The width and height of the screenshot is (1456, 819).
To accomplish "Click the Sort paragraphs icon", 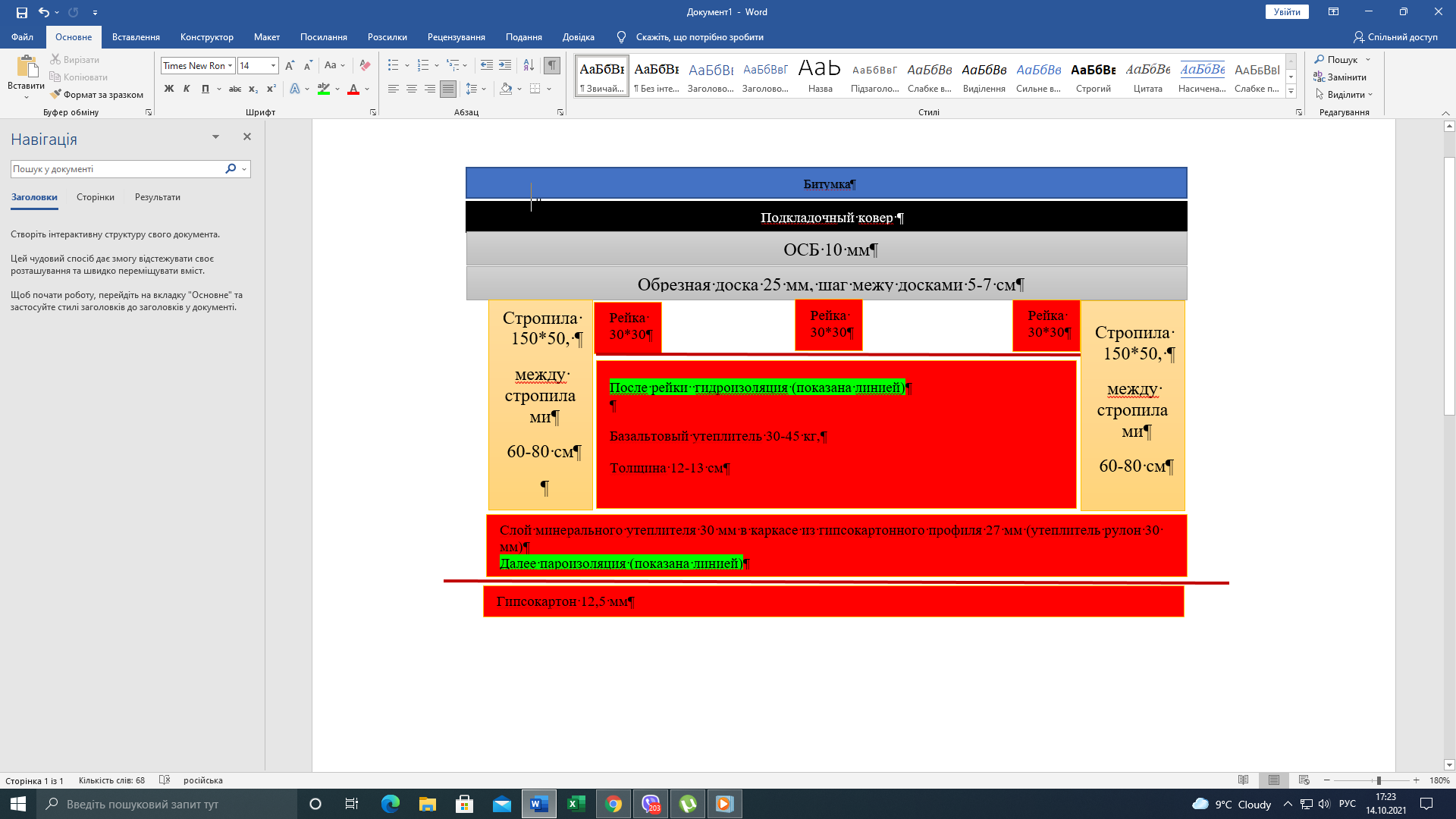I will [529, 66].
